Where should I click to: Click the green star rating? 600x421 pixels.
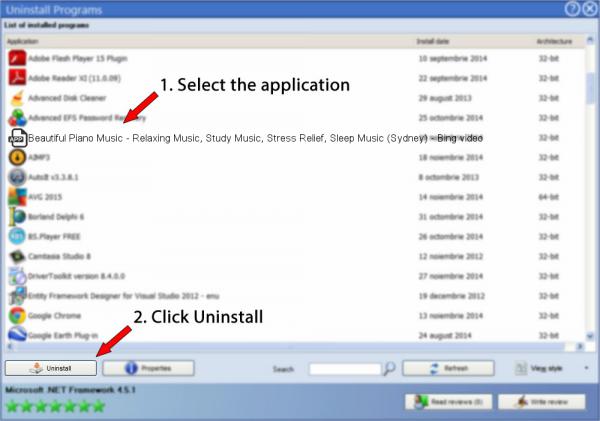55,406
